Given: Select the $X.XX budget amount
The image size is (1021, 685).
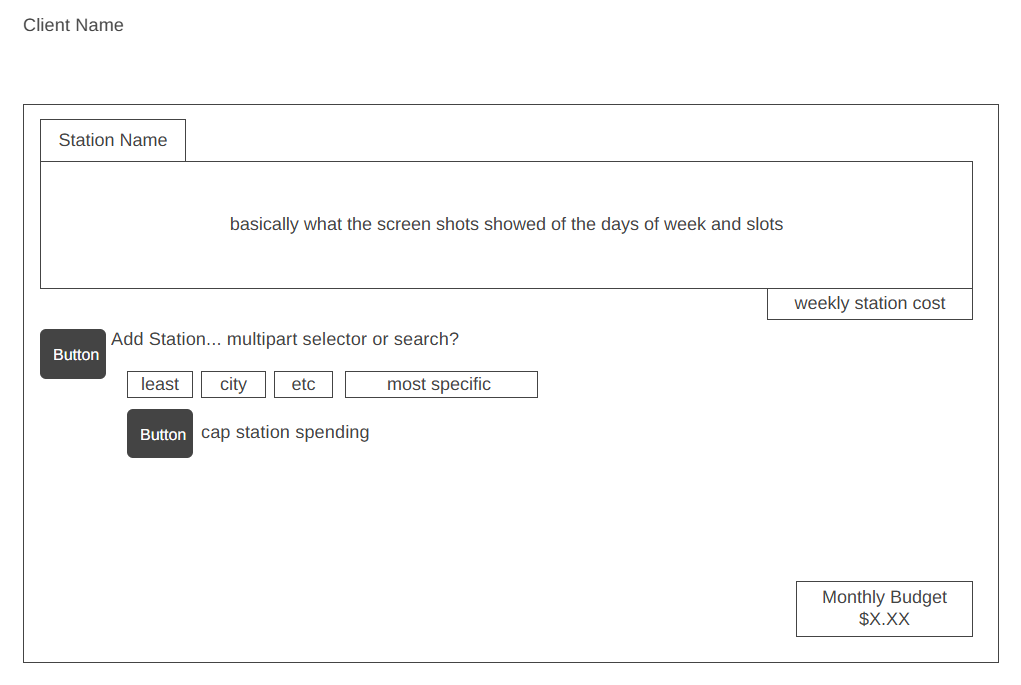Looking at the screenshot, I should (884, 620).
